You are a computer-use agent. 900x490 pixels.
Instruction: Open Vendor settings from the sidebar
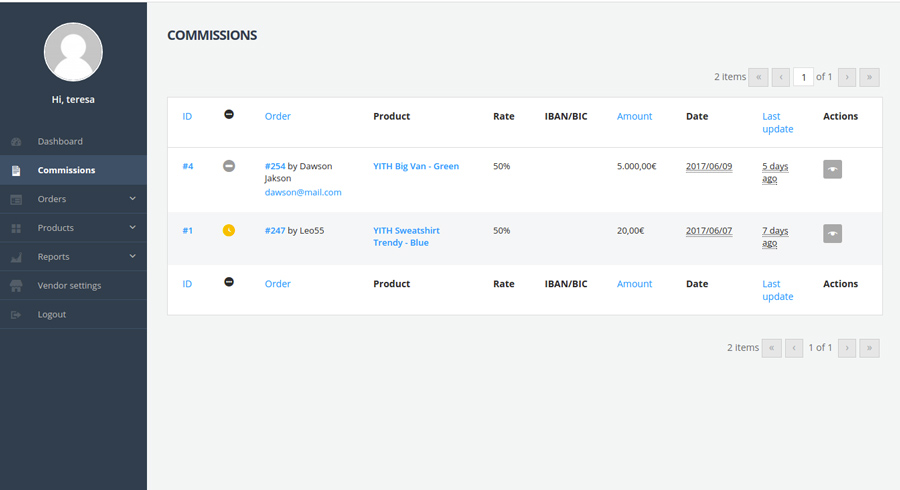tap(69, 286)
